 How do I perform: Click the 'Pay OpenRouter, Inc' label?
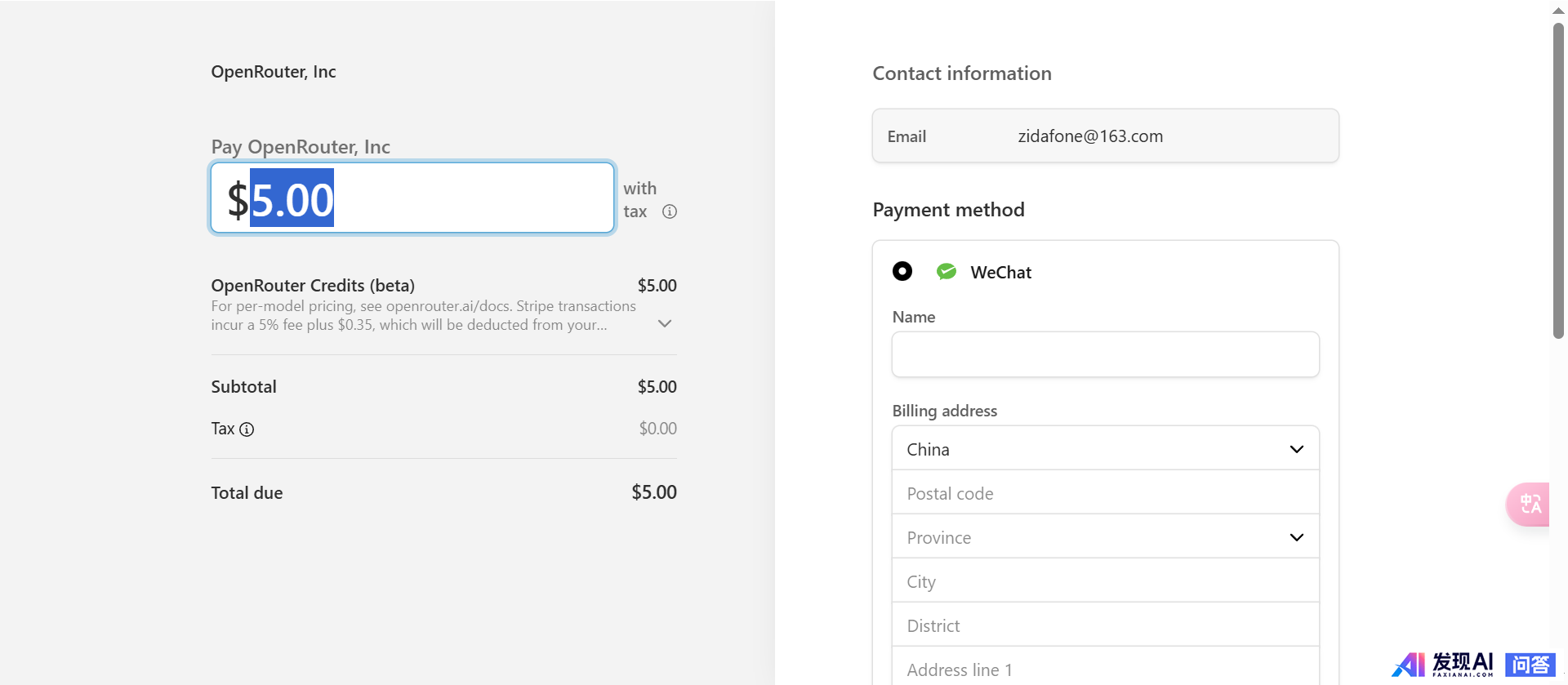(301, 147)
